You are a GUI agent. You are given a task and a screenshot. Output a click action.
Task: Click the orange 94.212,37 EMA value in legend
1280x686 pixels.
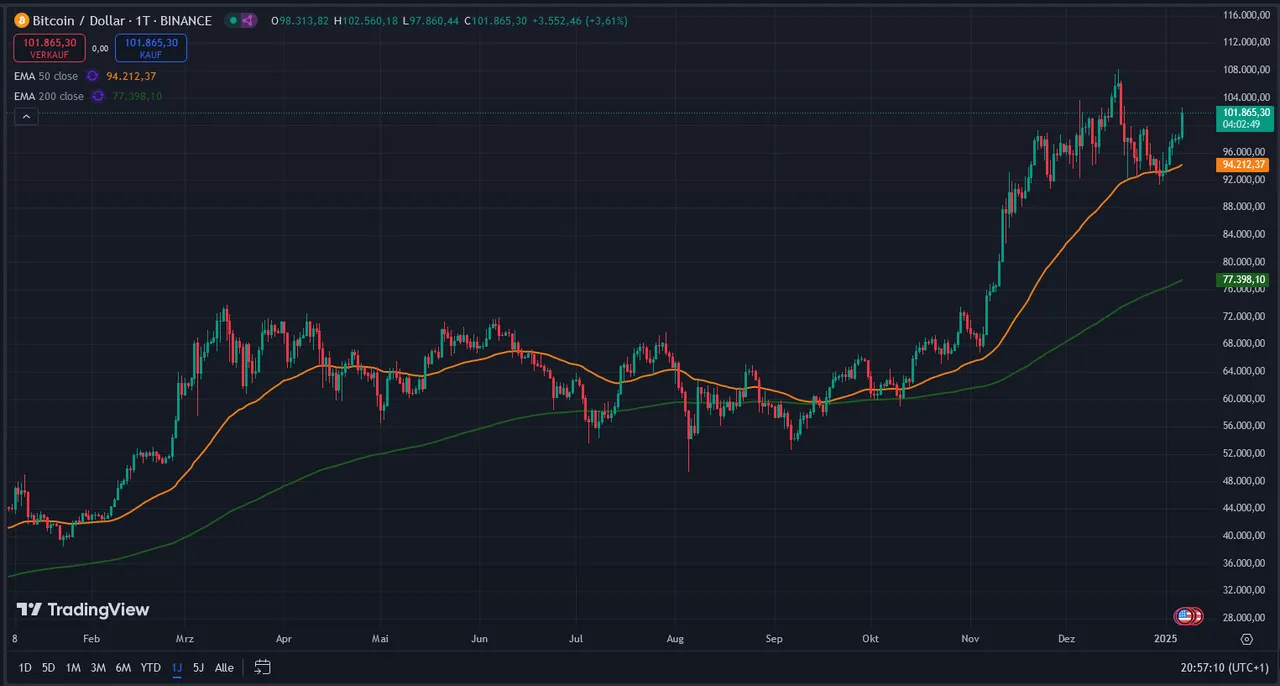pos(131,76)
